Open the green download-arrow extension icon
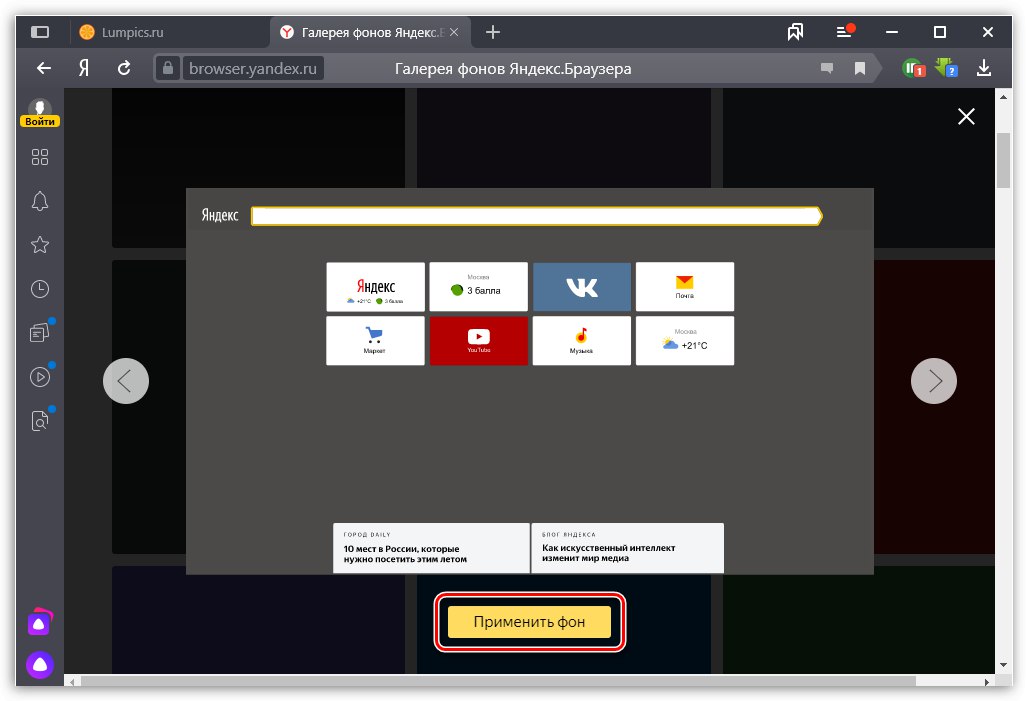1028x701 pixels. point(946,68)
